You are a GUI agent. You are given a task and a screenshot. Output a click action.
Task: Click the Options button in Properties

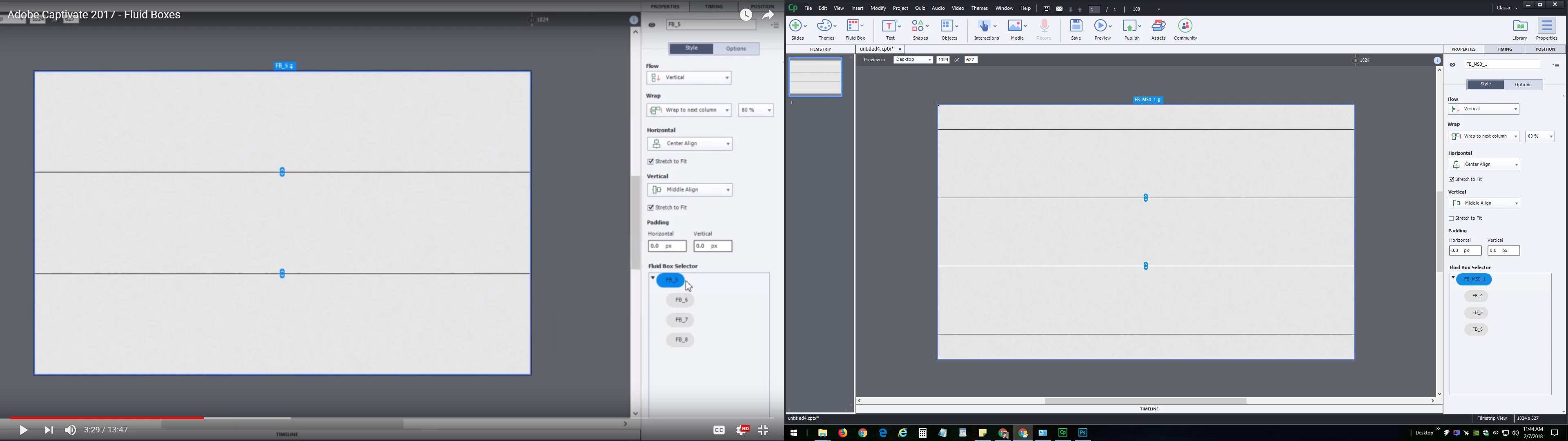point(1523,85)
